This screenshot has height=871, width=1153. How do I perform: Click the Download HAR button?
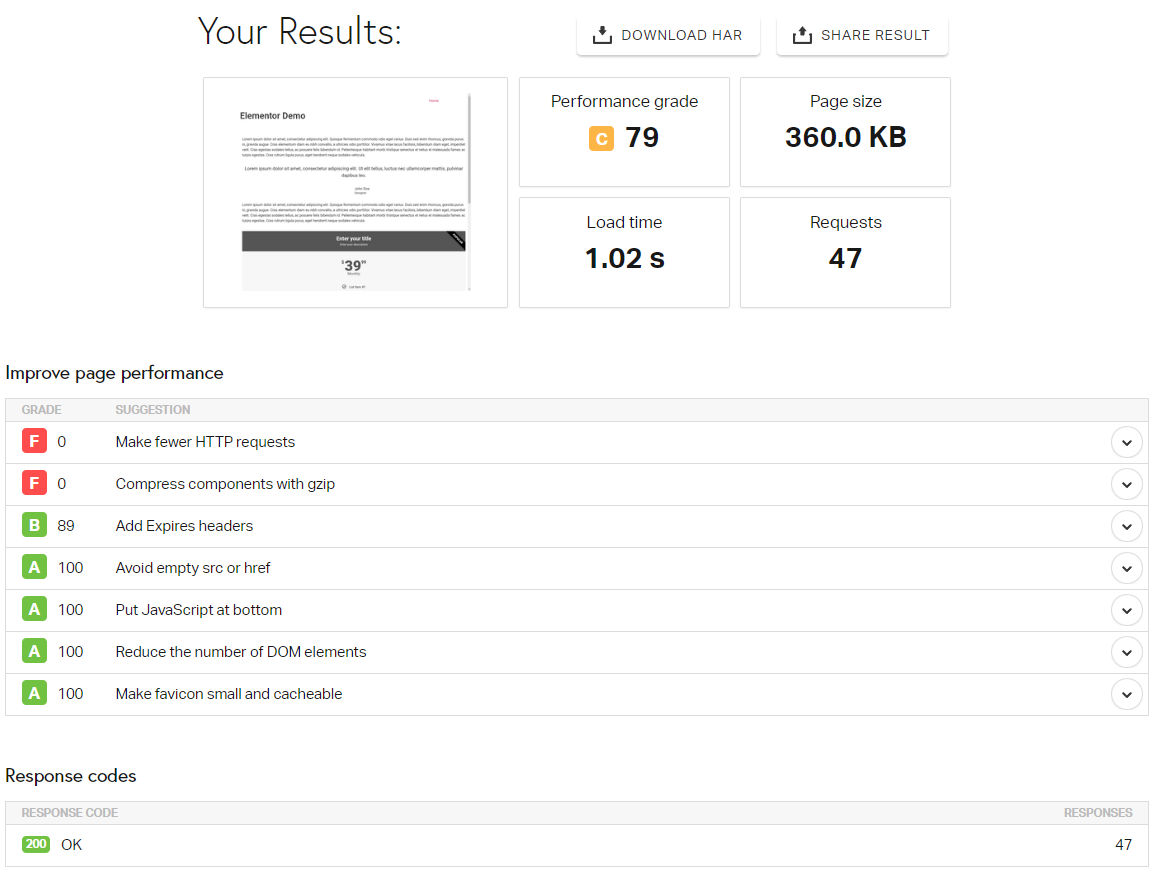tap(668, 34)
